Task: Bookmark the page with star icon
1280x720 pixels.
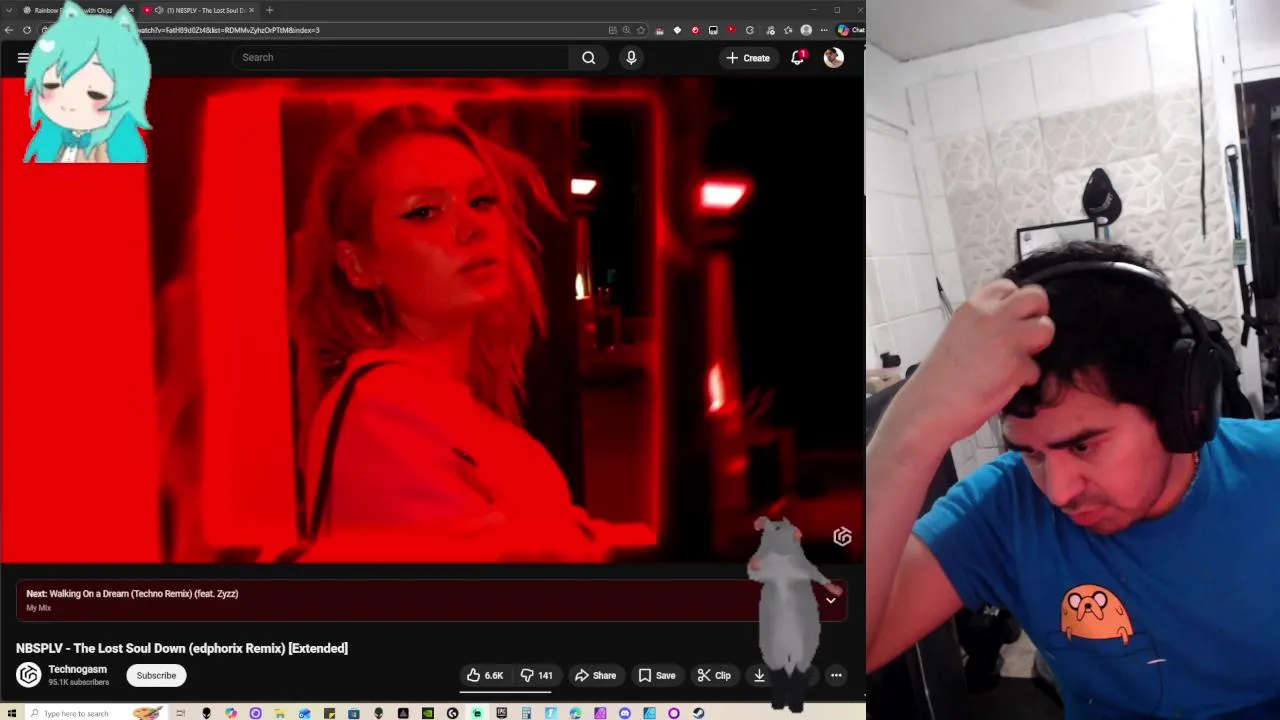Action: [x=641, y=30]
